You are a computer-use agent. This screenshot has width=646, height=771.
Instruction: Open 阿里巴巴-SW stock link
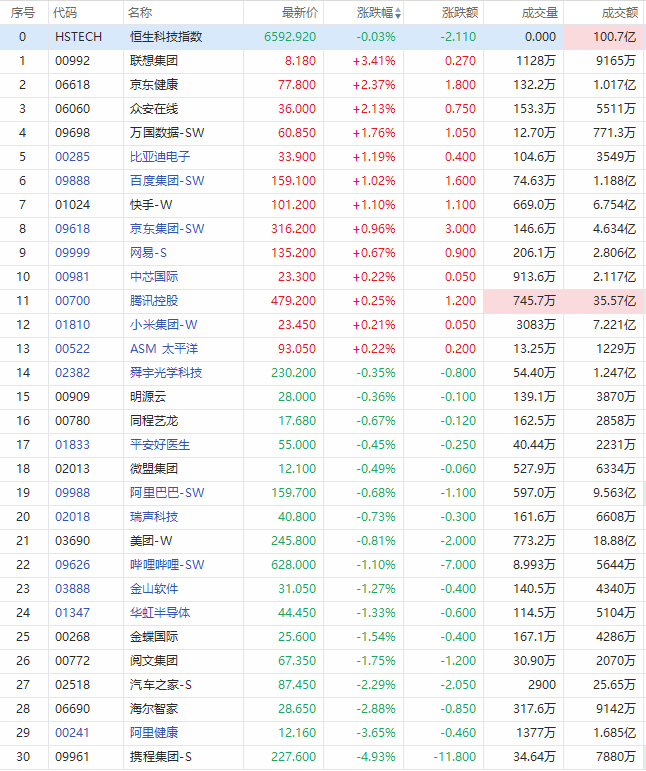tap(167, 493)
